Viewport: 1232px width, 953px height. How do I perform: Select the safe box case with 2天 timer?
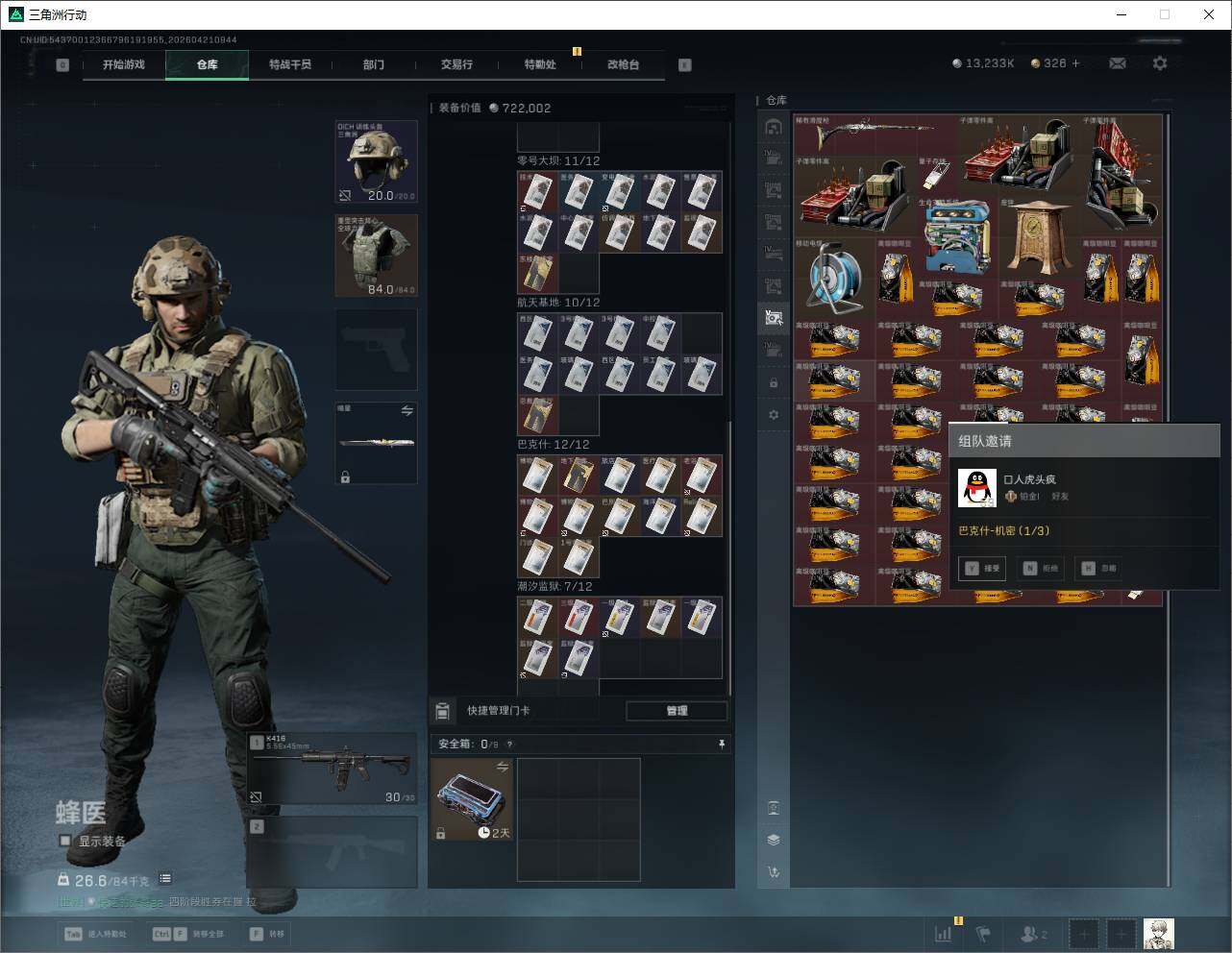tap(472, 799)
